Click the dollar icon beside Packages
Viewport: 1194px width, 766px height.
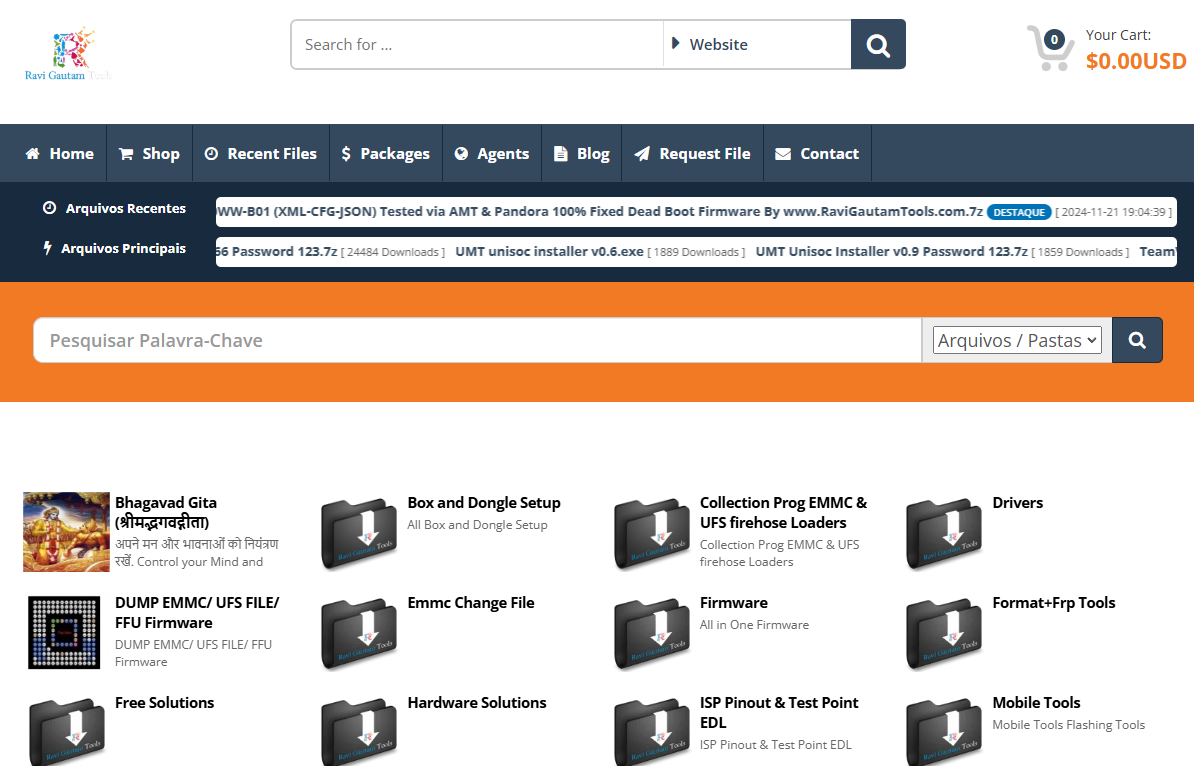346,154
